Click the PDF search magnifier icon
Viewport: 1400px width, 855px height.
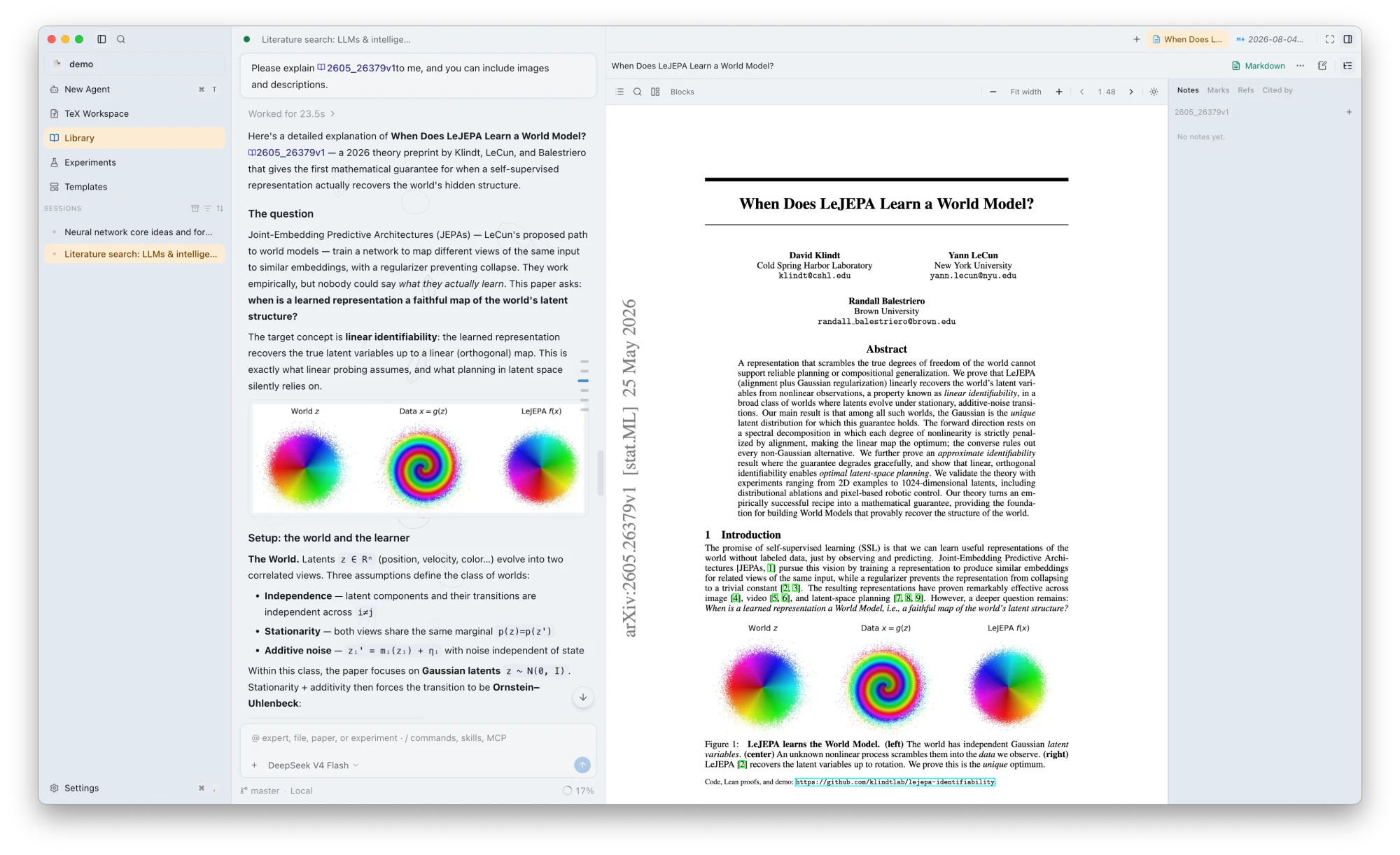(x=638, y=92)
